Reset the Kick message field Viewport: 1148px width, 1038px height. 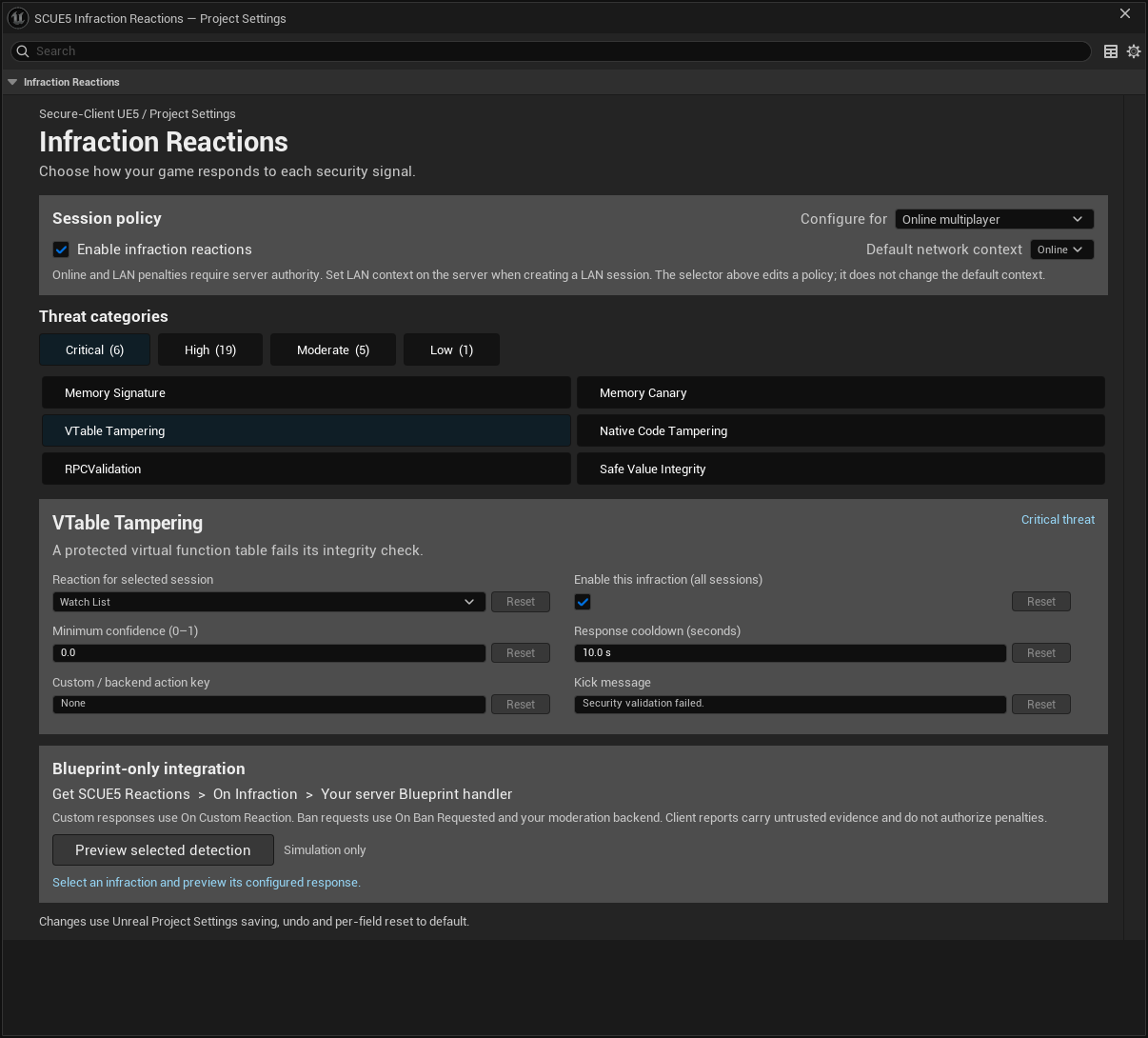point(1041,705)
